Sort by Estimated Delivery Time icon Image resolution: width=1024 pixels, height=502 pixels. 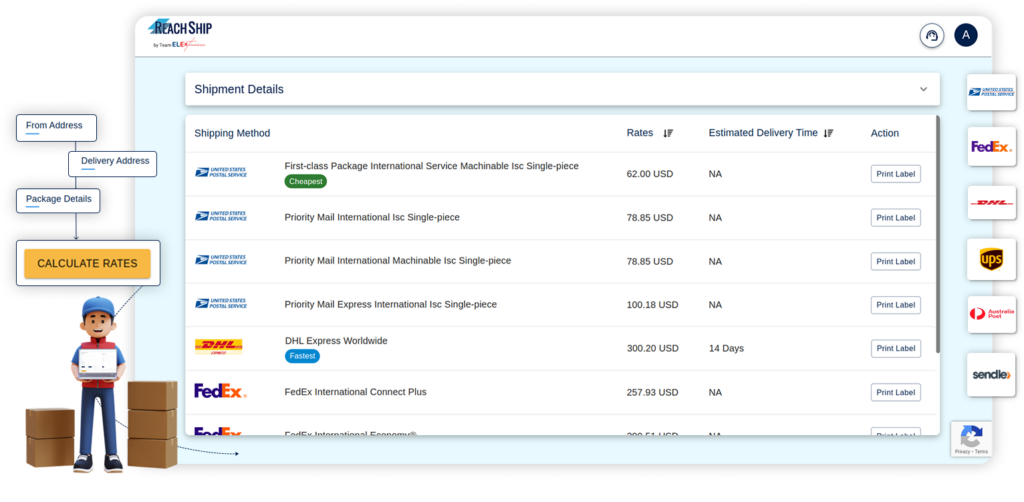(x=829, y=133)
